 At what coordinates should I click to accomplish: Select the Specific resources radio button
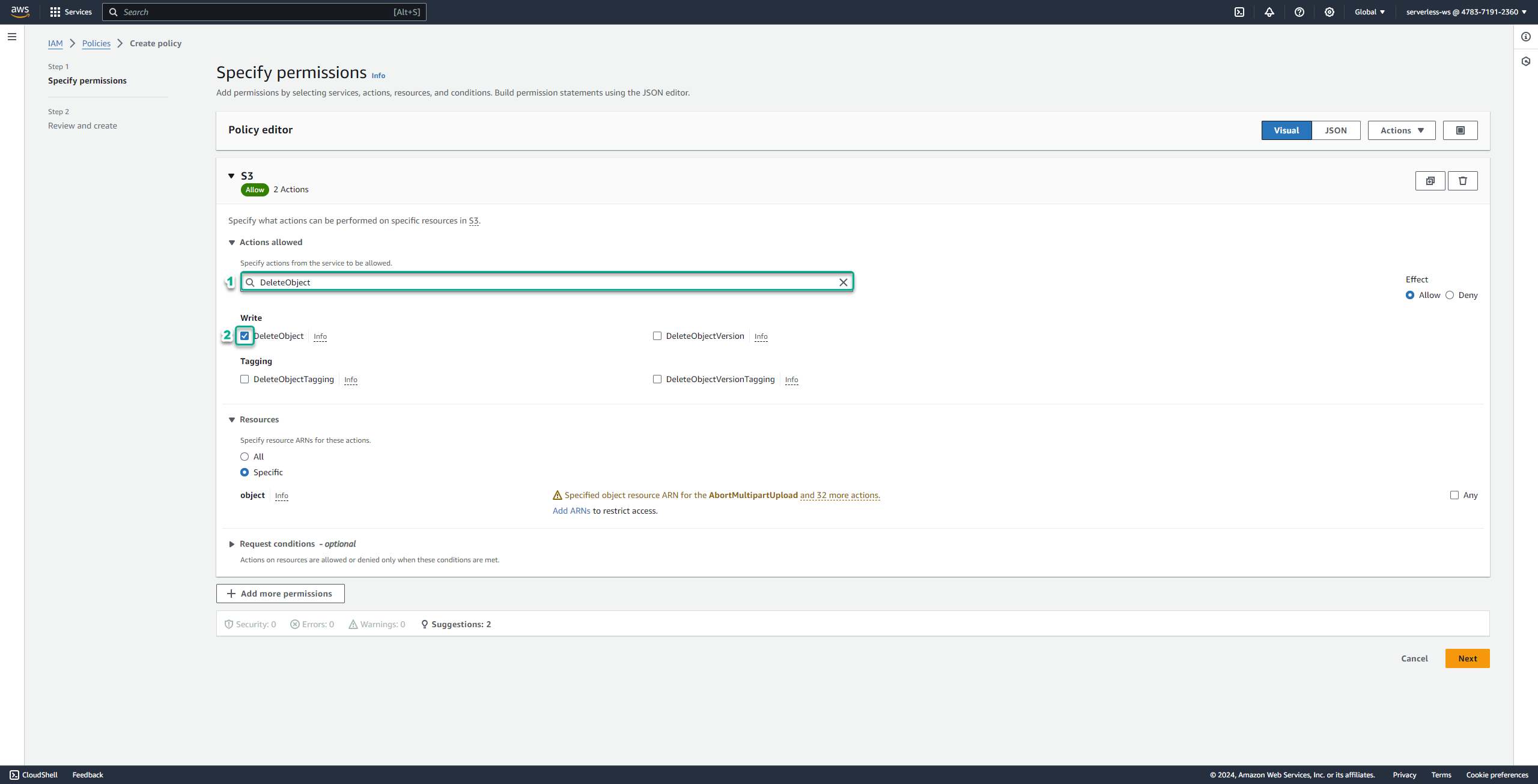pyautogui.click(x=245, y=472)
